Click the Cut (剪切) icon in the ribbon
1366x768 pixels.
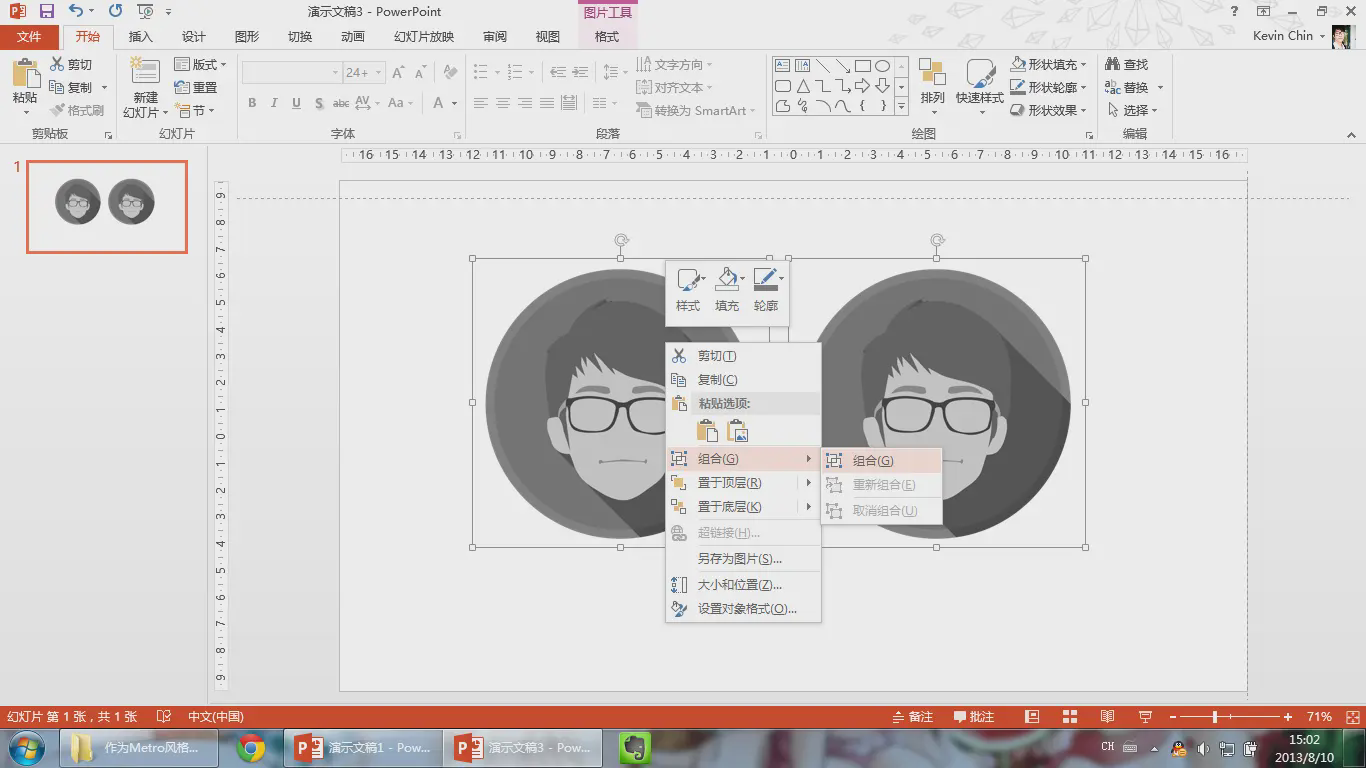(58, 65)
